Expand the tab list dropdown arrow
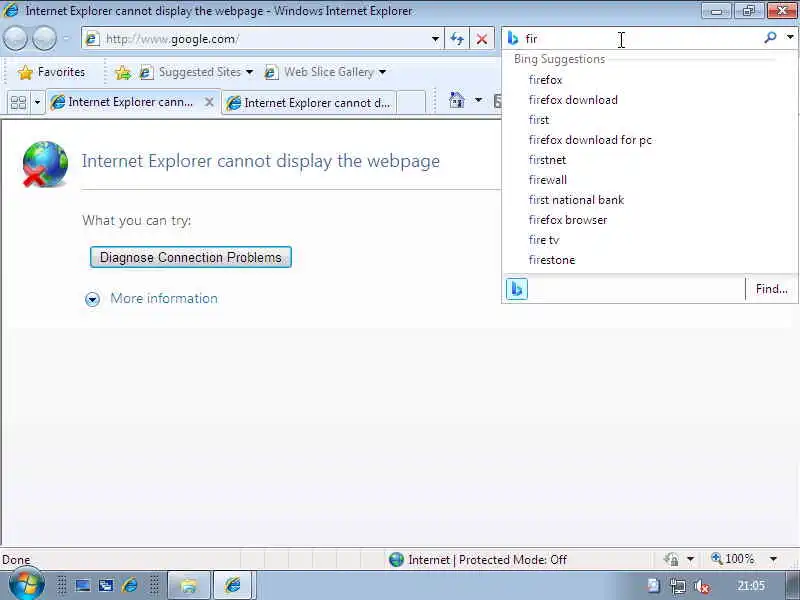The height and width of the screenshot is (600, 800). point(37,103)
